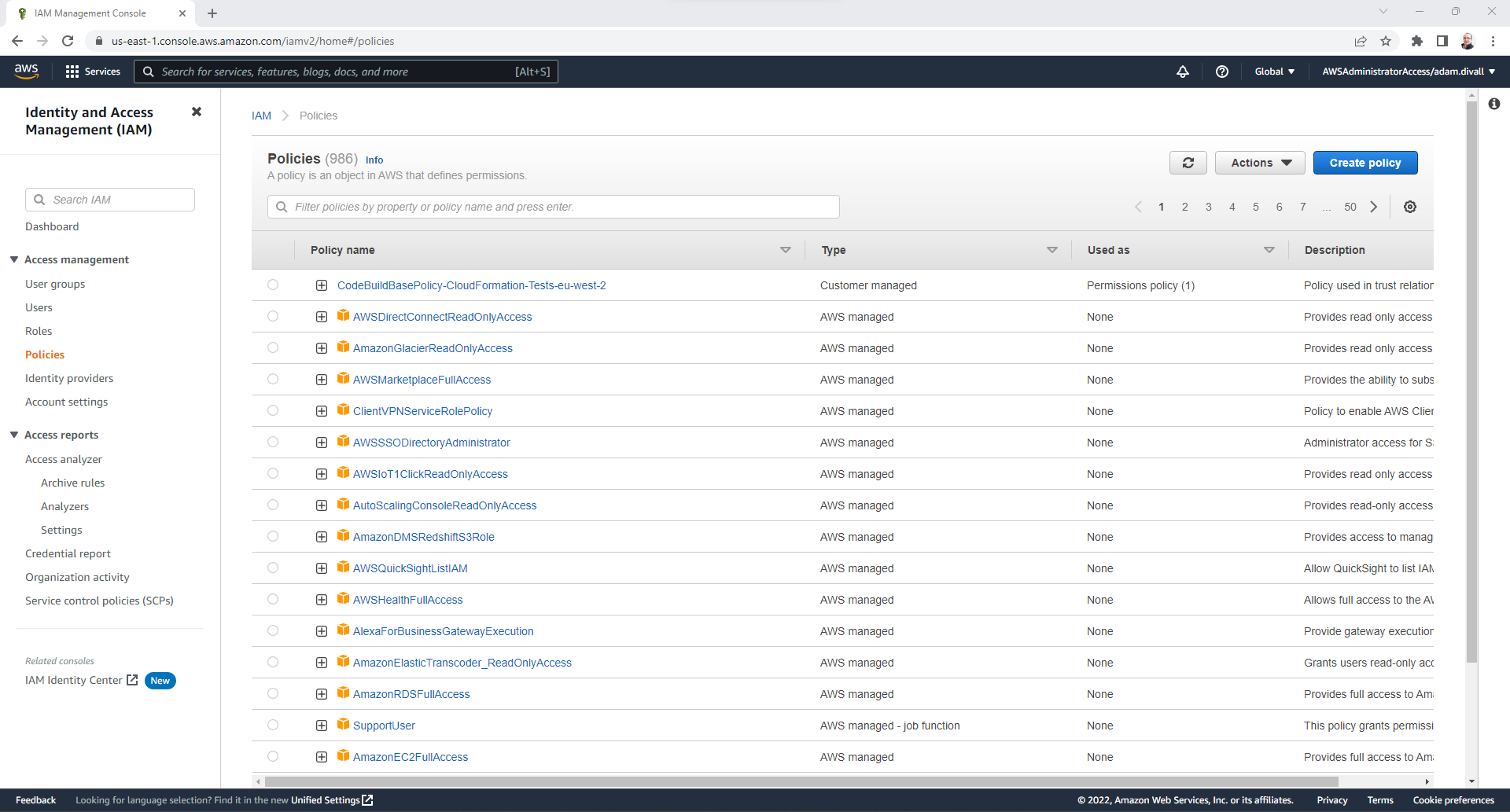This screenshot has width=1510, height=812.
Task: Open Roles in the sidebar
Action: (x=39, y=331)
